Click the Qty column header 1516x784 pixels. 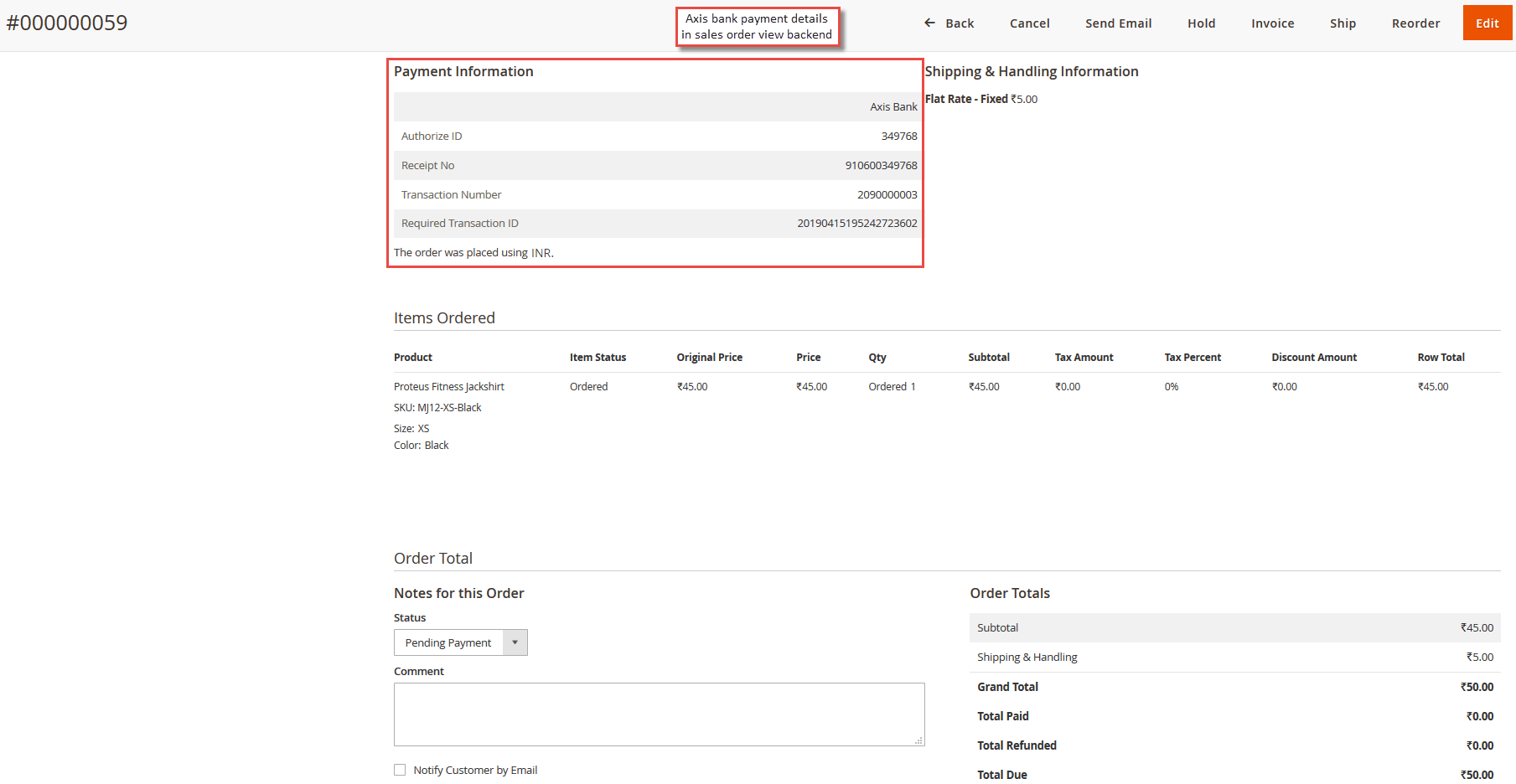(x=877, y=357)
